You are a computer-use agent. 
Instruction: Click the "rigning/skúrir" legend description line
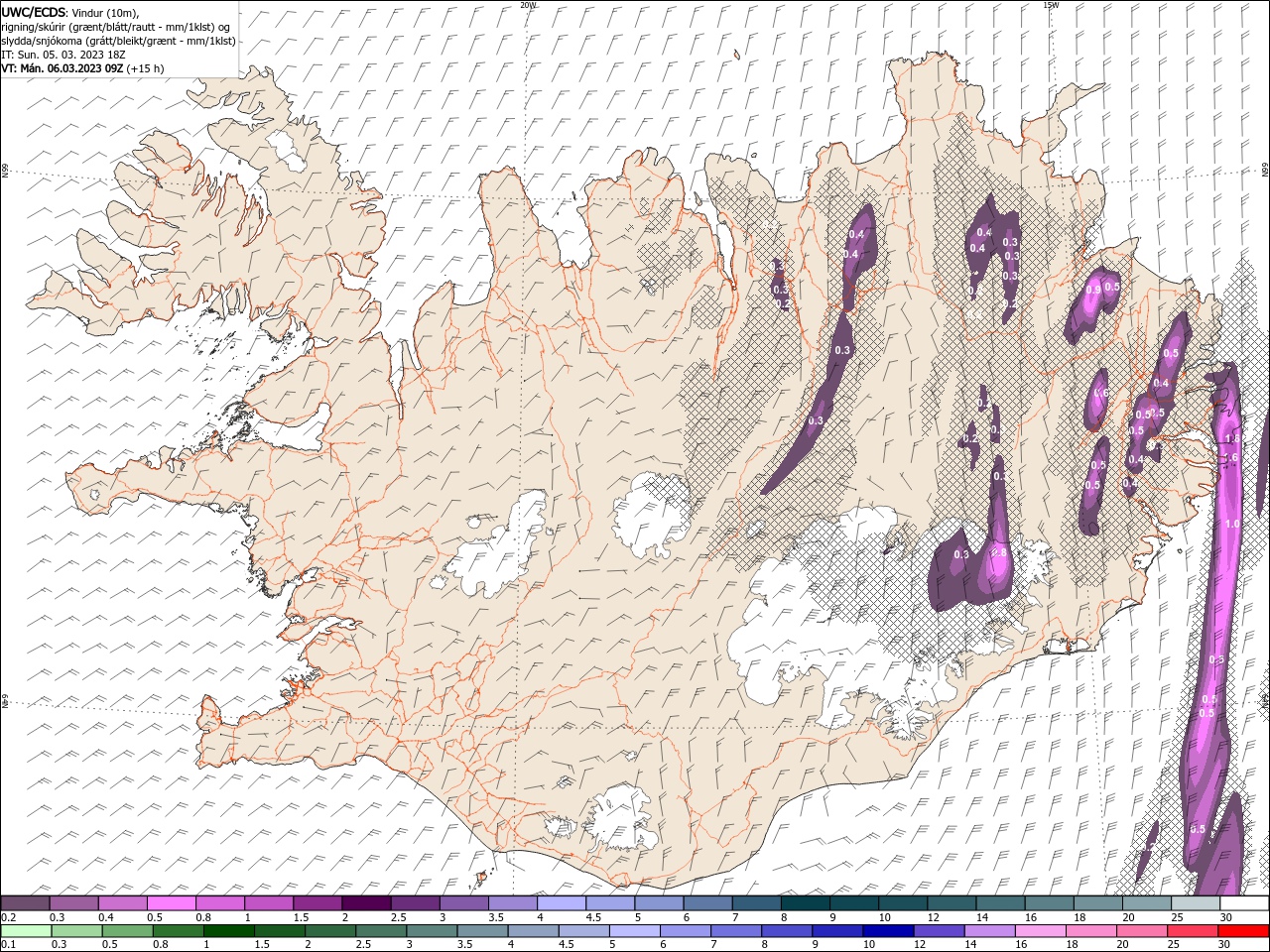click(116, 26)
